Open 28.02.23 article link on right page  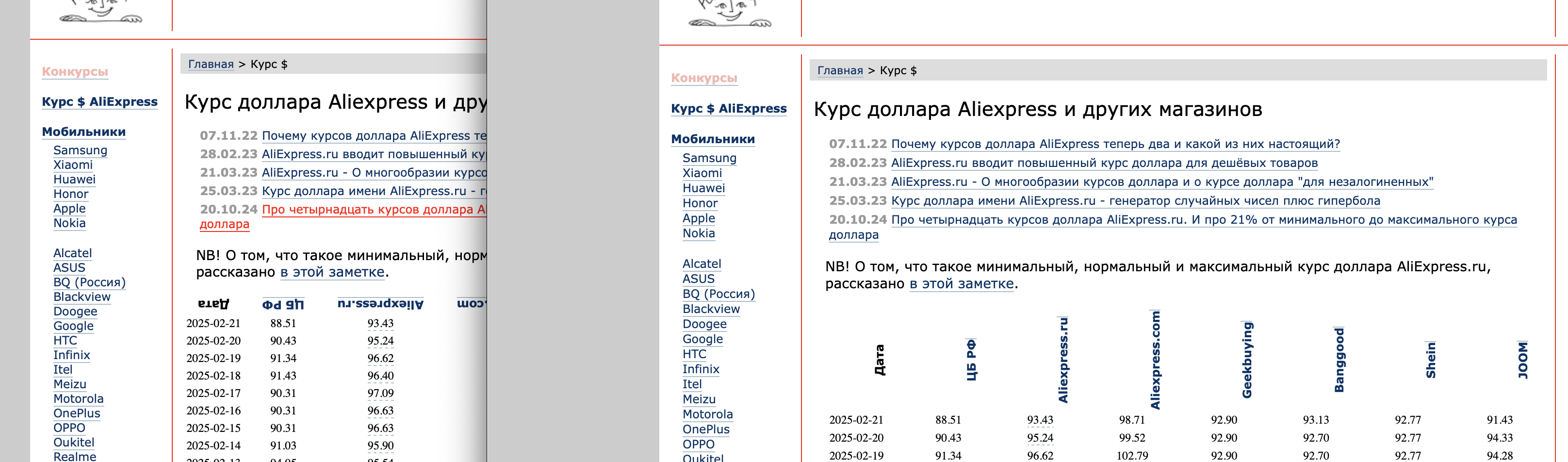coord(1104,163)
